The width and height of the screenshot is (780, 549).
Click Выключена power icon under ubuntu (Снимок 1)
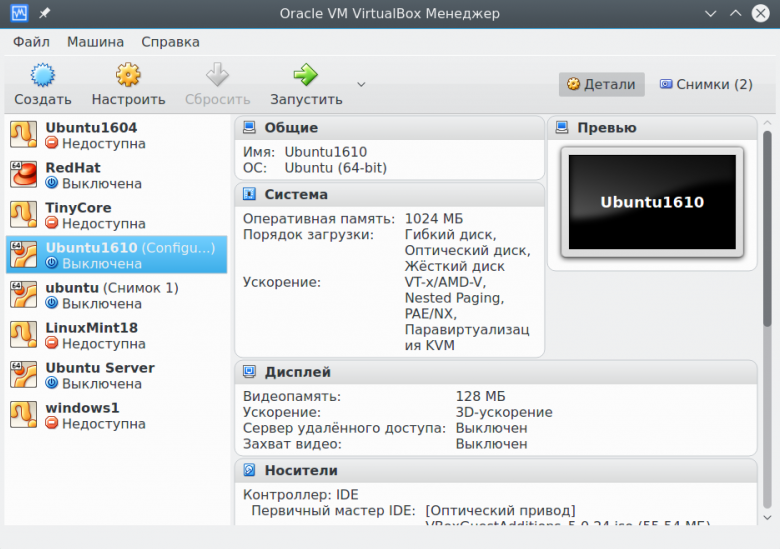coord(52,303)
